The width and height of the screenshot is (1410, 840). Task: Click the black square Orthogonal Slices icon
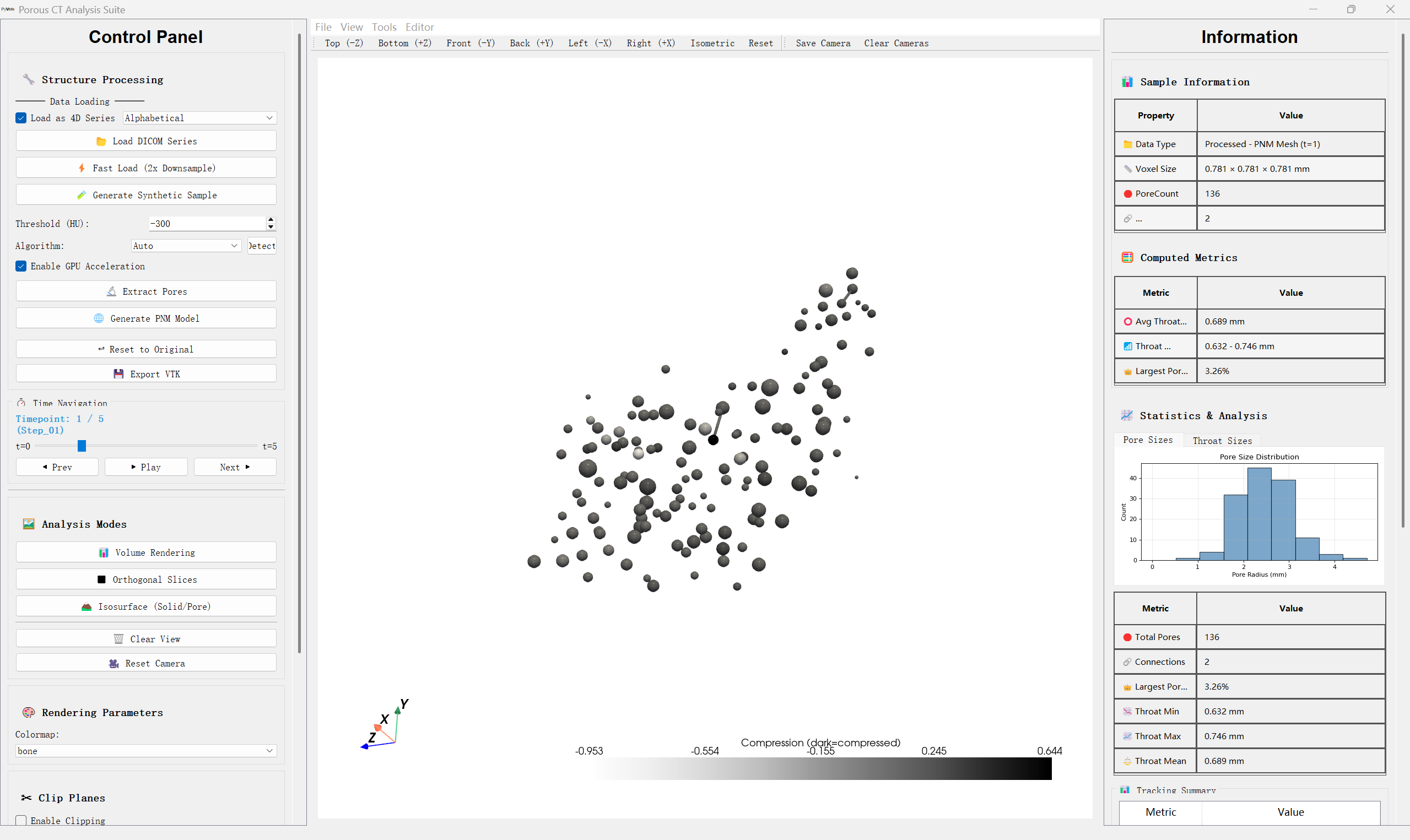click(x=101, y=579)
